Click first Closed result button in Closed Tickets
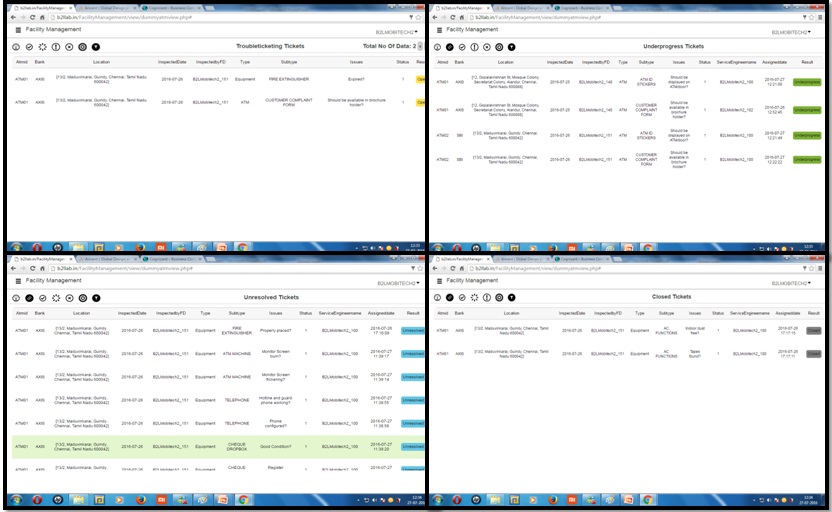The height and width of the screenshot is (512, 832). [813, 328]
